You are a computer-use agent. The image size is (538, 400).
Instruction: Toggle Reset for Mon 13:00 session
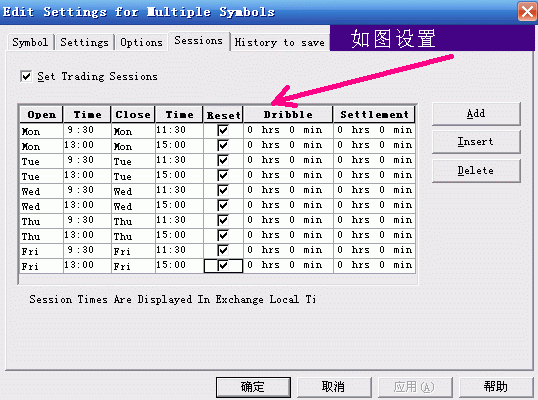[223, 145]
